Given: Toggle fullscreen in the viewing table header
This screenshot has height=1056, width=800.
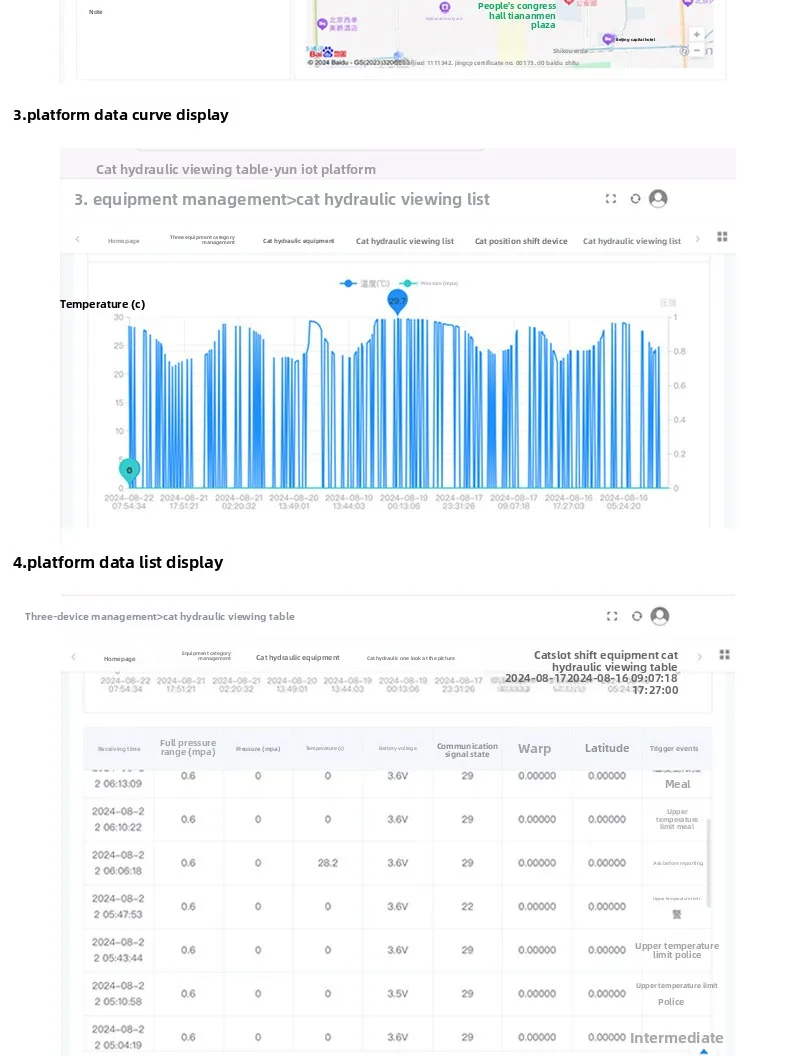Looking at the screenshot, I should pos(612,616).
